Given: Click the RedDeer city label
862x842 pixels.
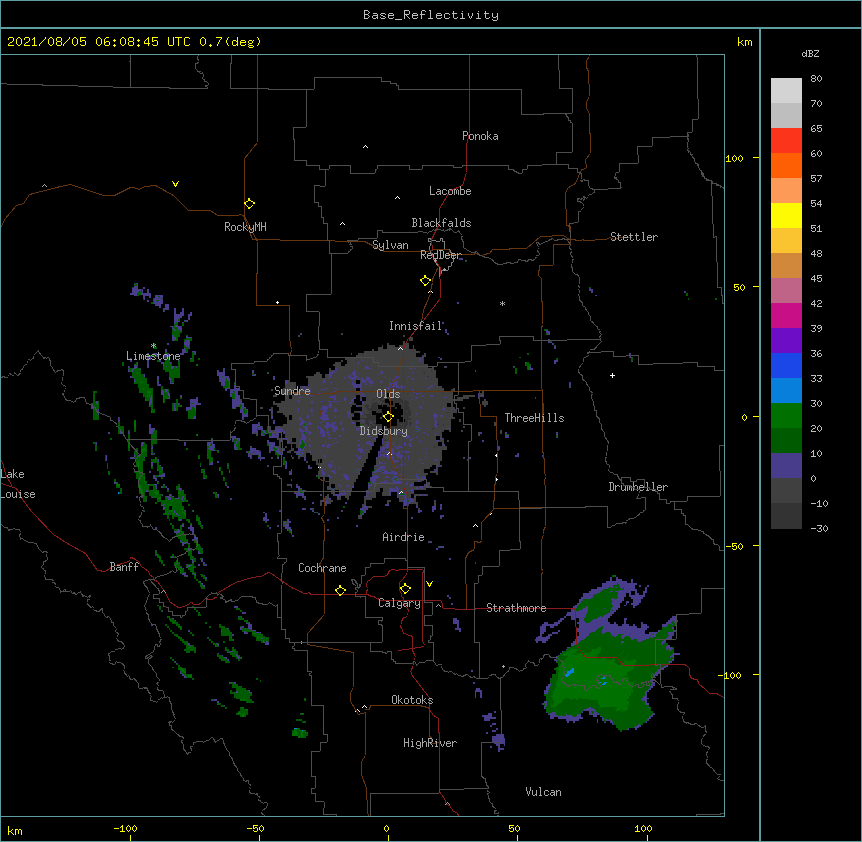Looking at the screenshot, I should [x=441, y=255].
